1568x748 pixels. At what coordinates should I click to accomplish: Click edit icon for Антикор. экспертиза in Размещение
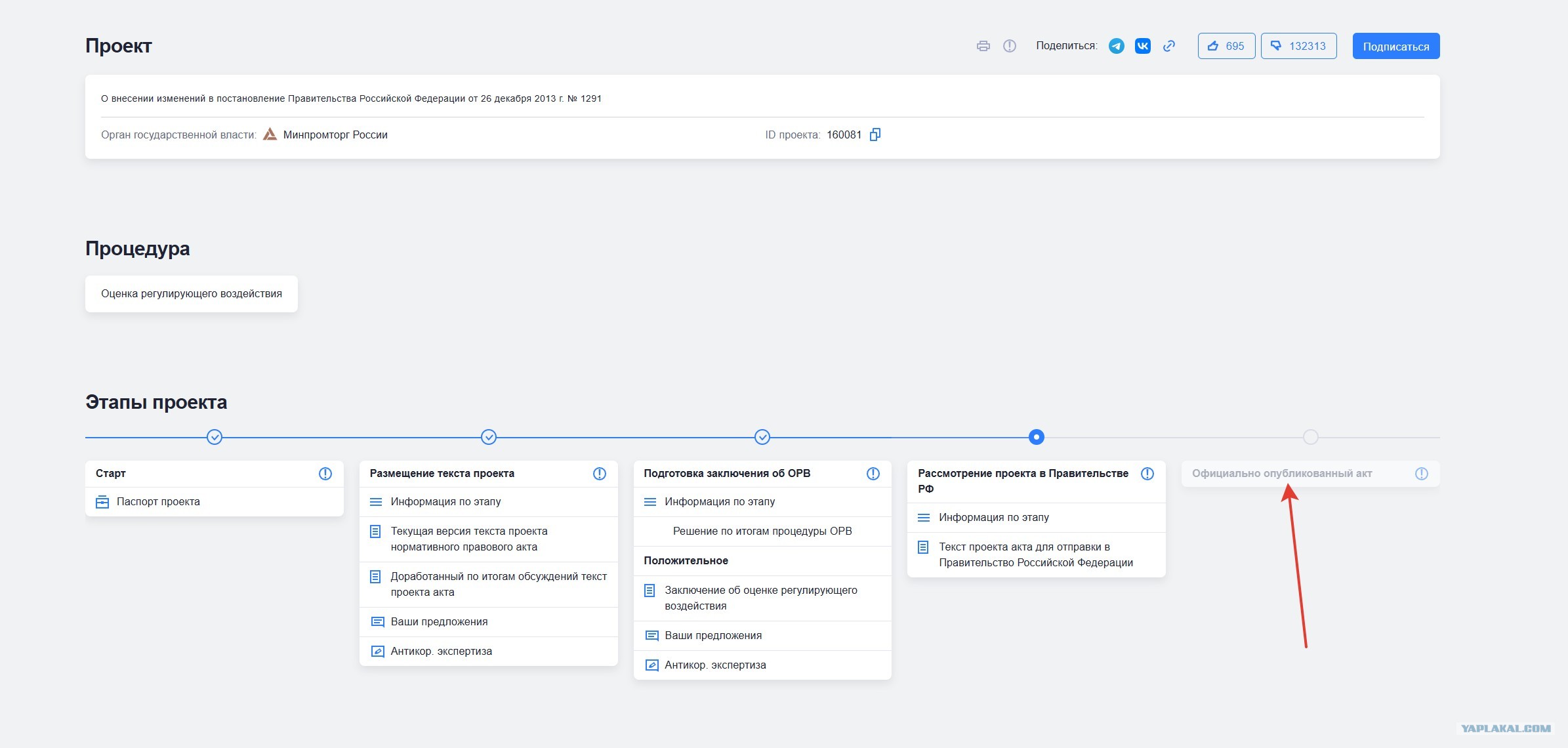377,652
